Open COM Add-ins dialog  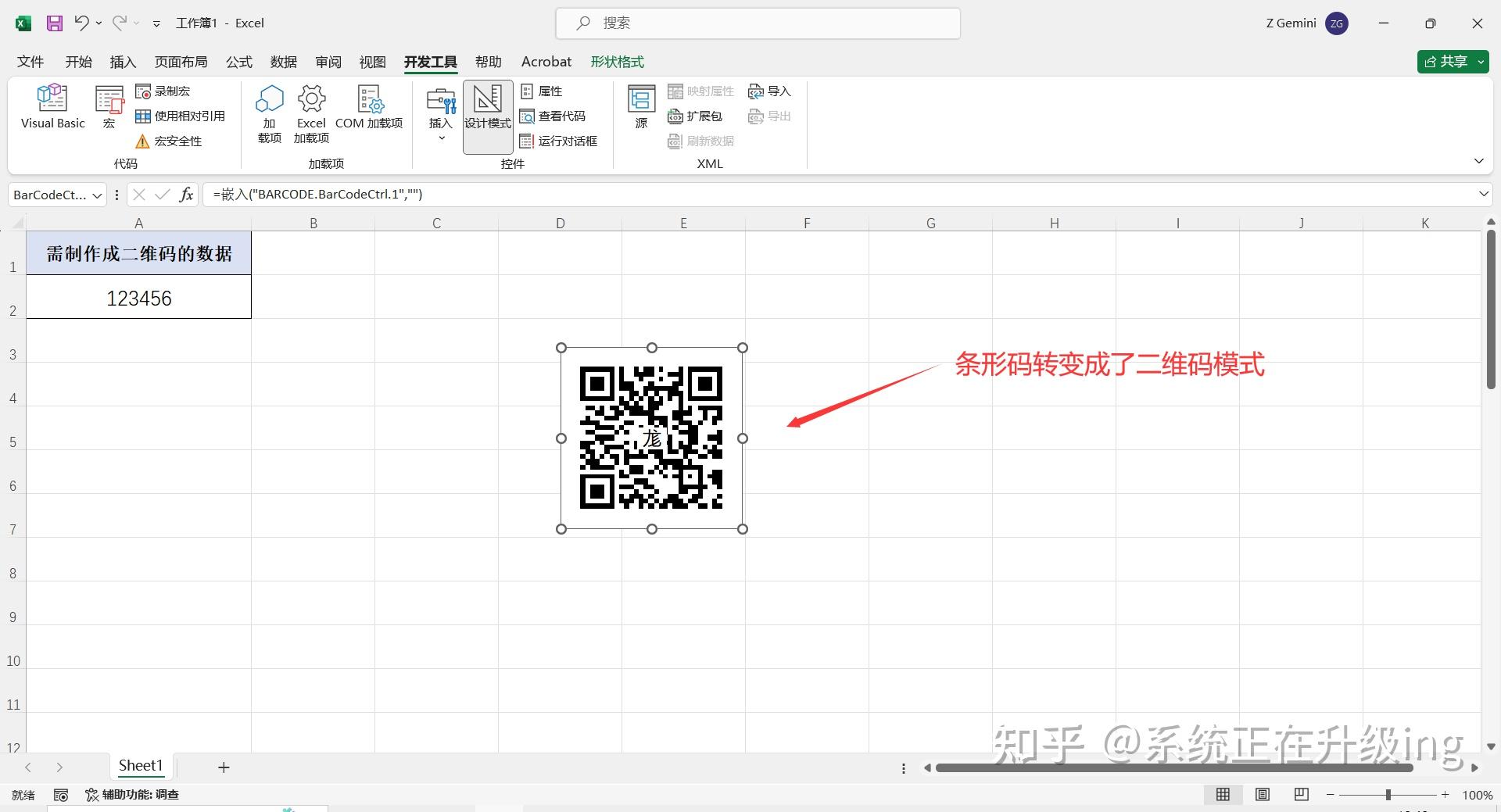[x=369, y=107]
